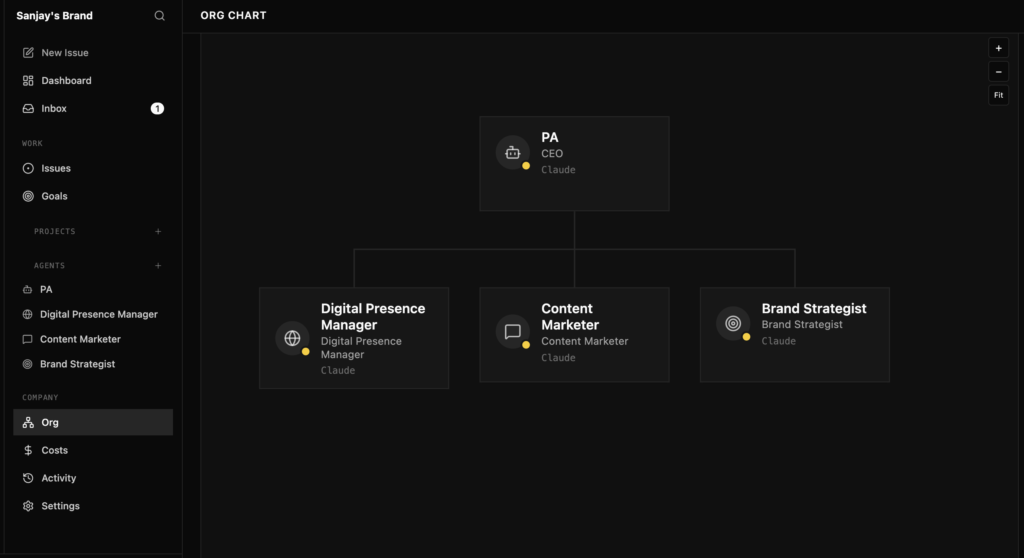The image size is (1024, 558).
Task: Open Activity label under Company
Action: click(x=59, y=478)
